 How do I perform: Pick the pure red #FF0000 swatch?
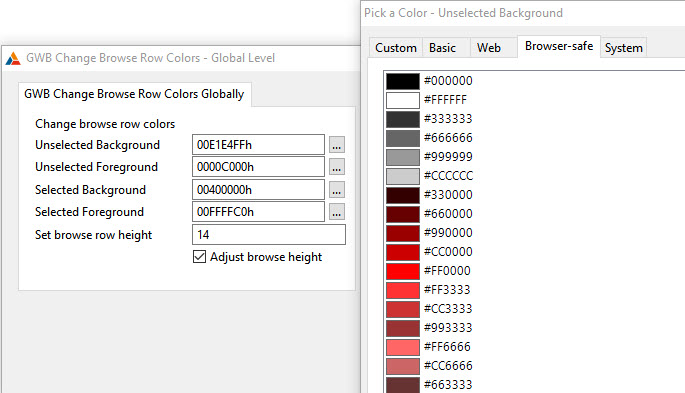pos(403,271)
